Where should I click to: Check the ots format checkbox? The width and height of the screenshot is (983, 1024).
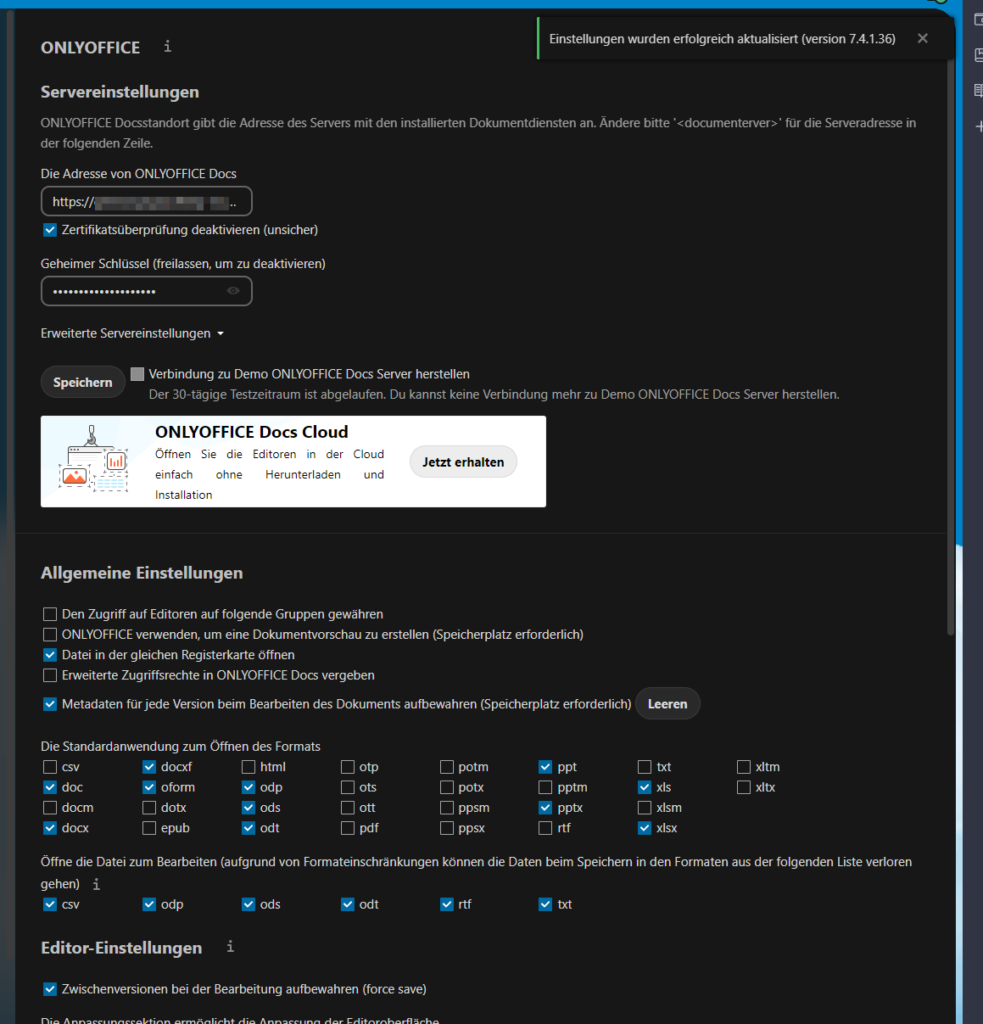click(347, 787)
